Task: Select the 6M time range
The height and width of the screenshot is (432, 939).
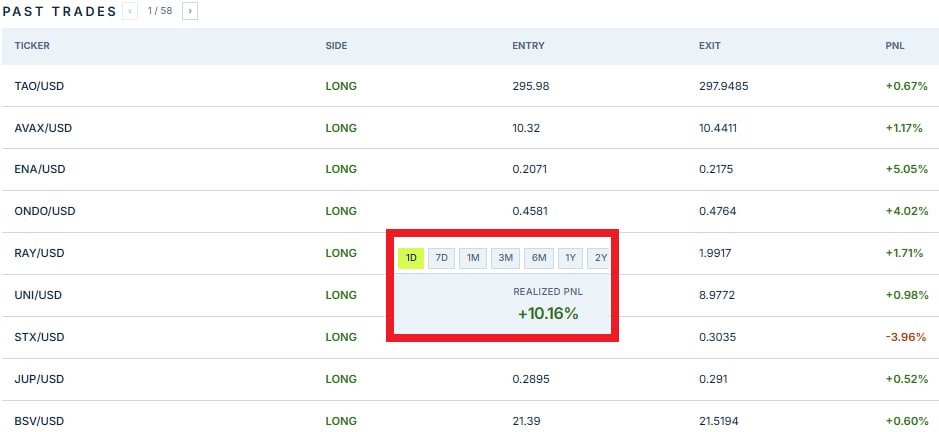Action: pos(539,258)
